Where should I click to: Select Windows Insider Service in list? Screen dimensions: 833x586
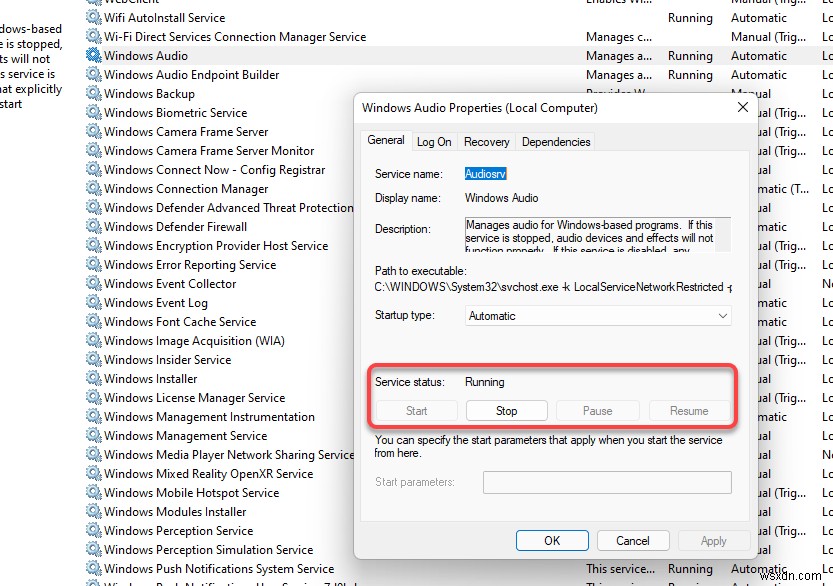pos(167,359)
